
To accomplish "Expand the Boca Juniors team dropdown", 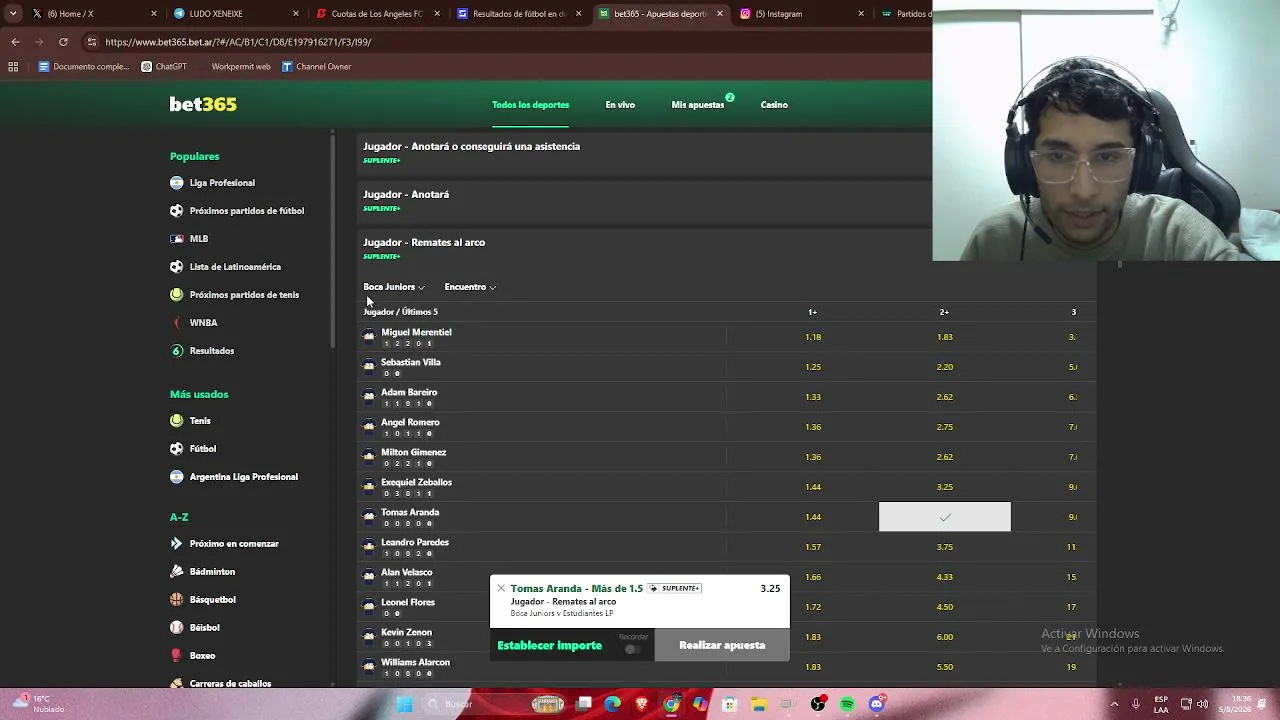I will (x=394, y=287).
